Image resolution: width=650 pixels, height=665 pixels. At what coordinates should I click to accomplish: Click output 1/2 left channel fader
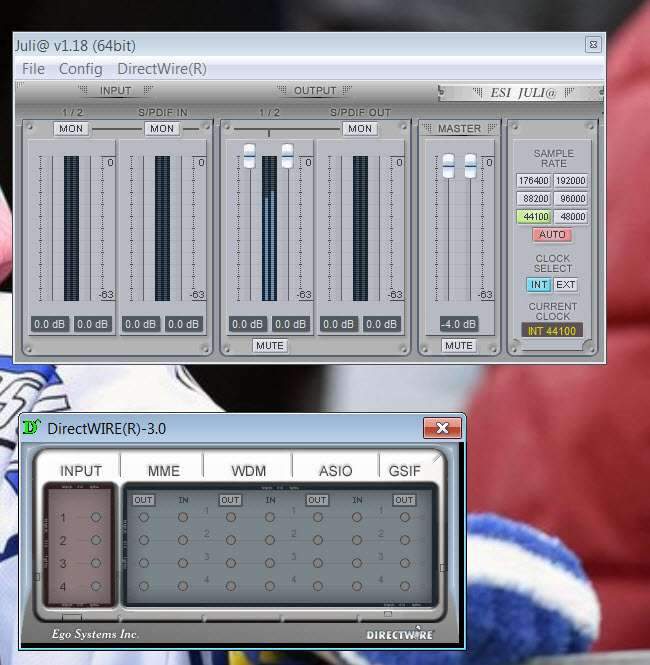(x=249, y=156)
